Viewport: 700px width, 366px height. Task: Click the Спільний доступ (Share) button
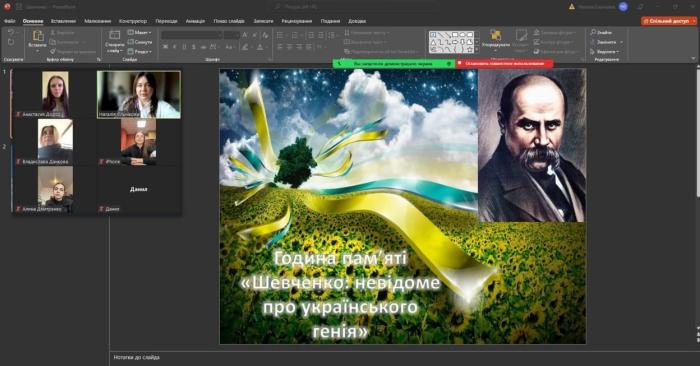point(668,21)
